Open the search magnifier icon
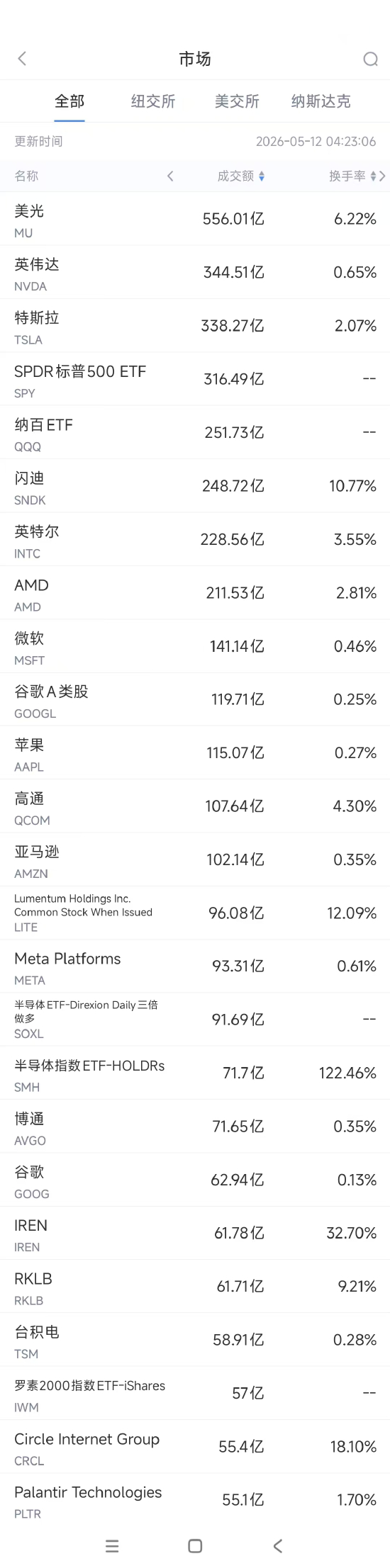390x1568 pixels. (370, 59)
